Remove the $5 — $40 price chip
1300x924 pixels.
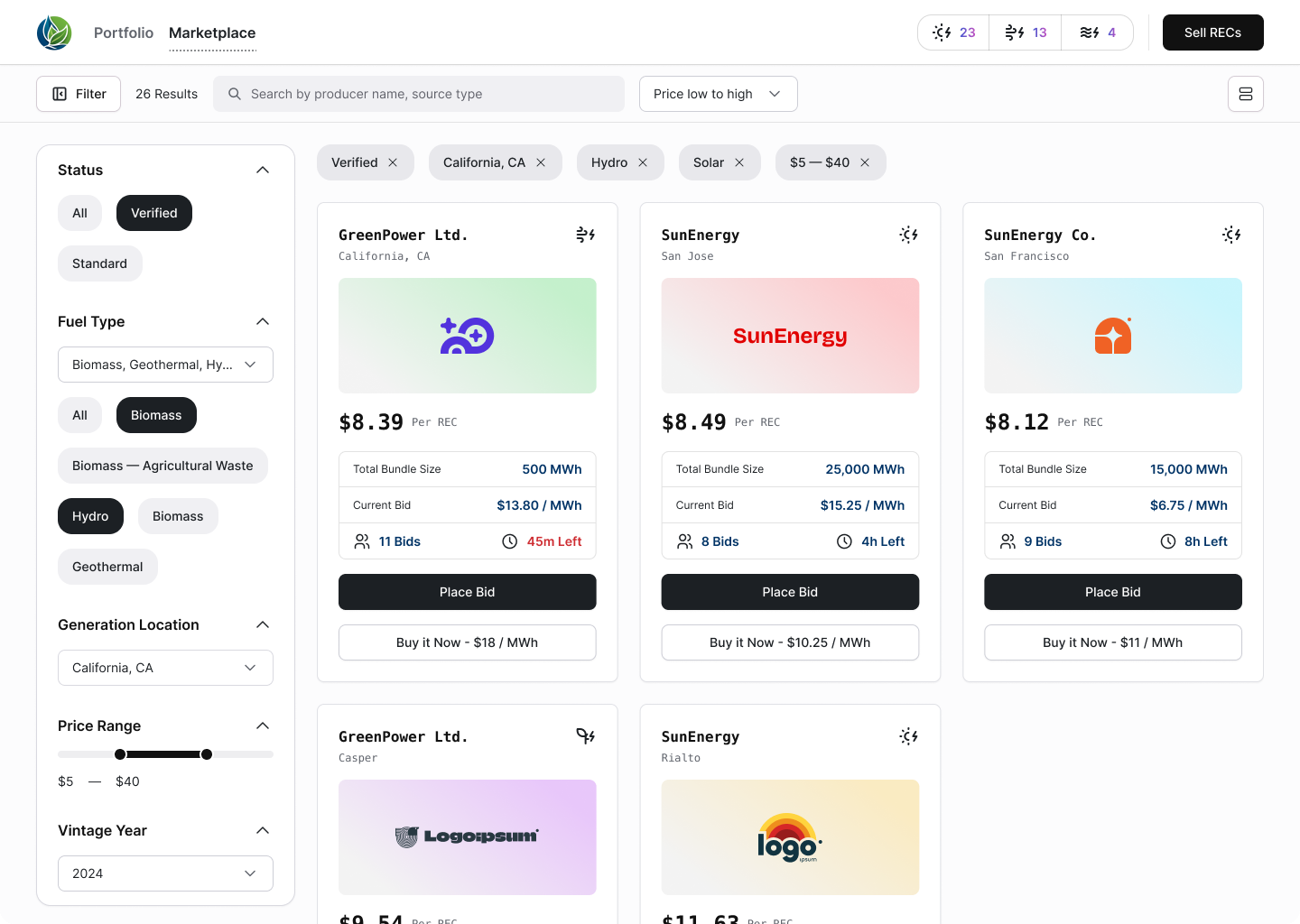[x=865, y=162]
